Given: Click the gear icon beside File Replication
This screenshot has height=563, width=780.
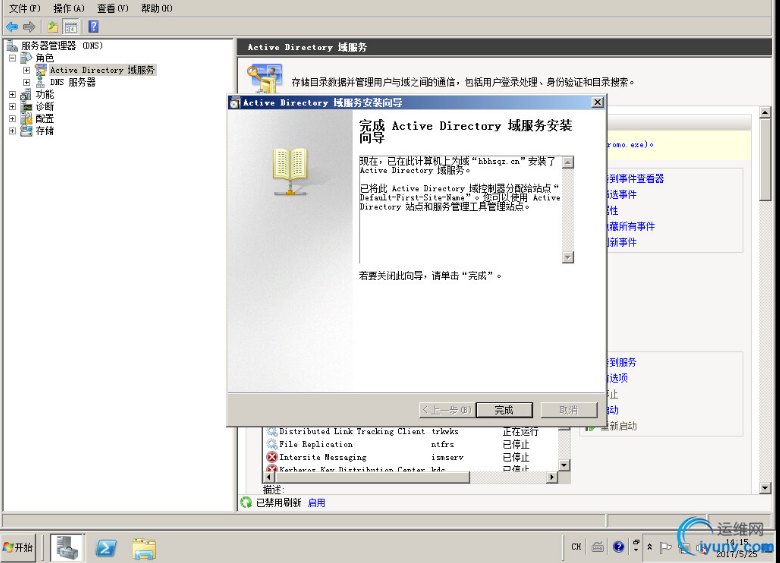Looking at the screenshot, I should 272,444.
